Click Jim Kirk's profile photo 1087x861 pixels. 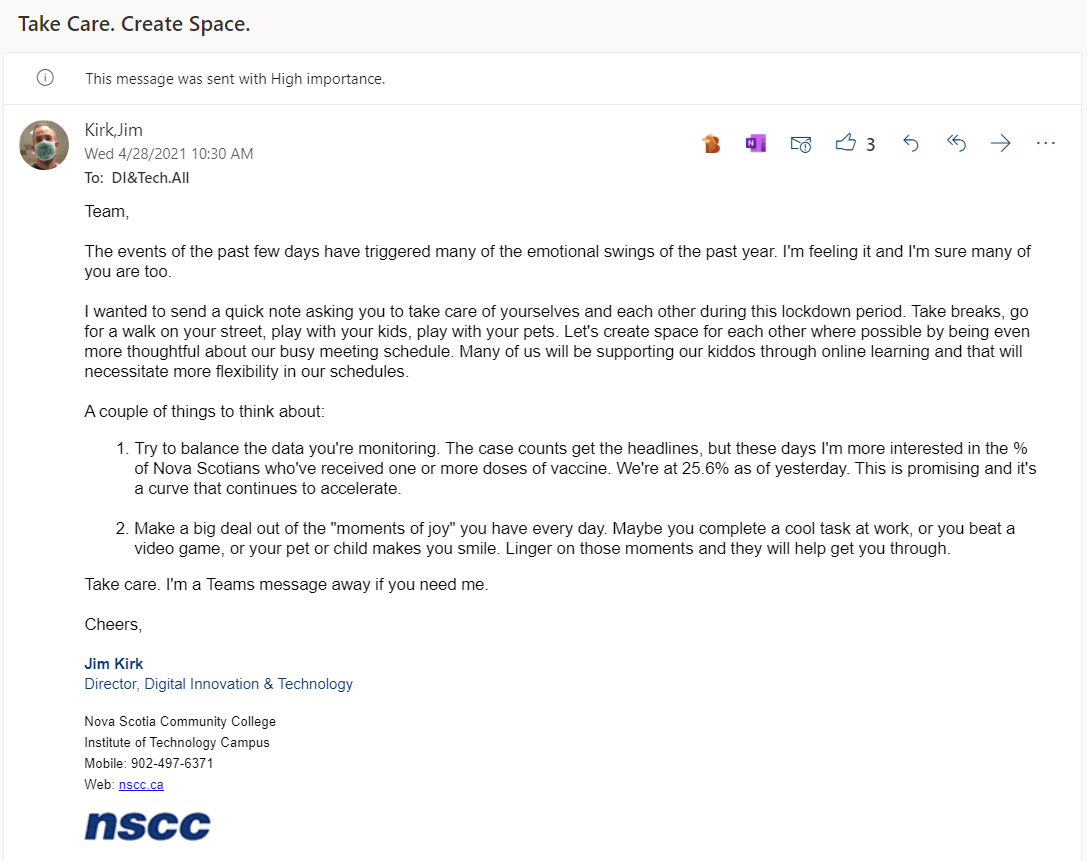pos(44,145)
